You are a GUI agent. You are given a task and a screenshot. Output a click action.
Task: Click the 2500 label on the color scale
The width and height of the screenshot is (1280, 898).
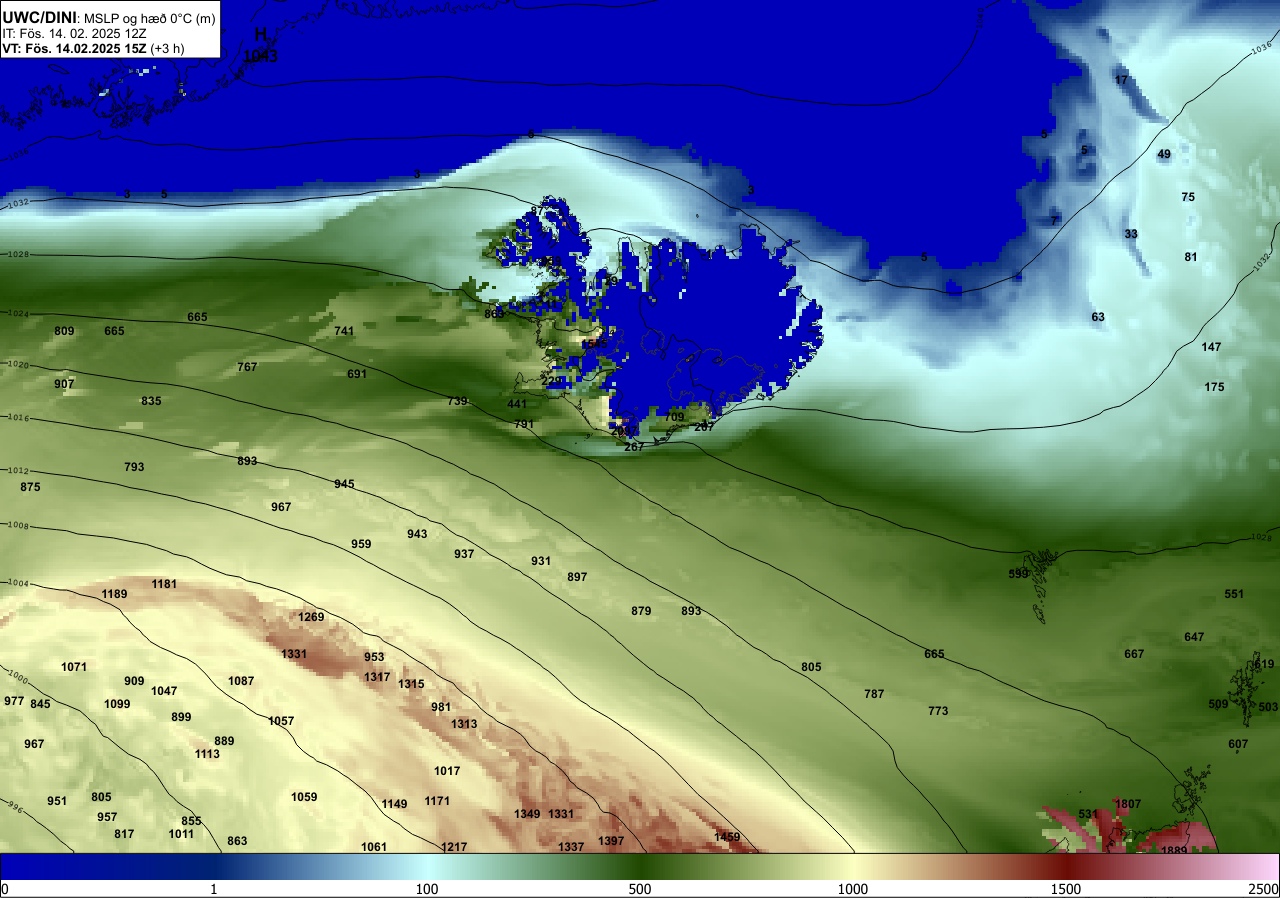(1264, 889)
